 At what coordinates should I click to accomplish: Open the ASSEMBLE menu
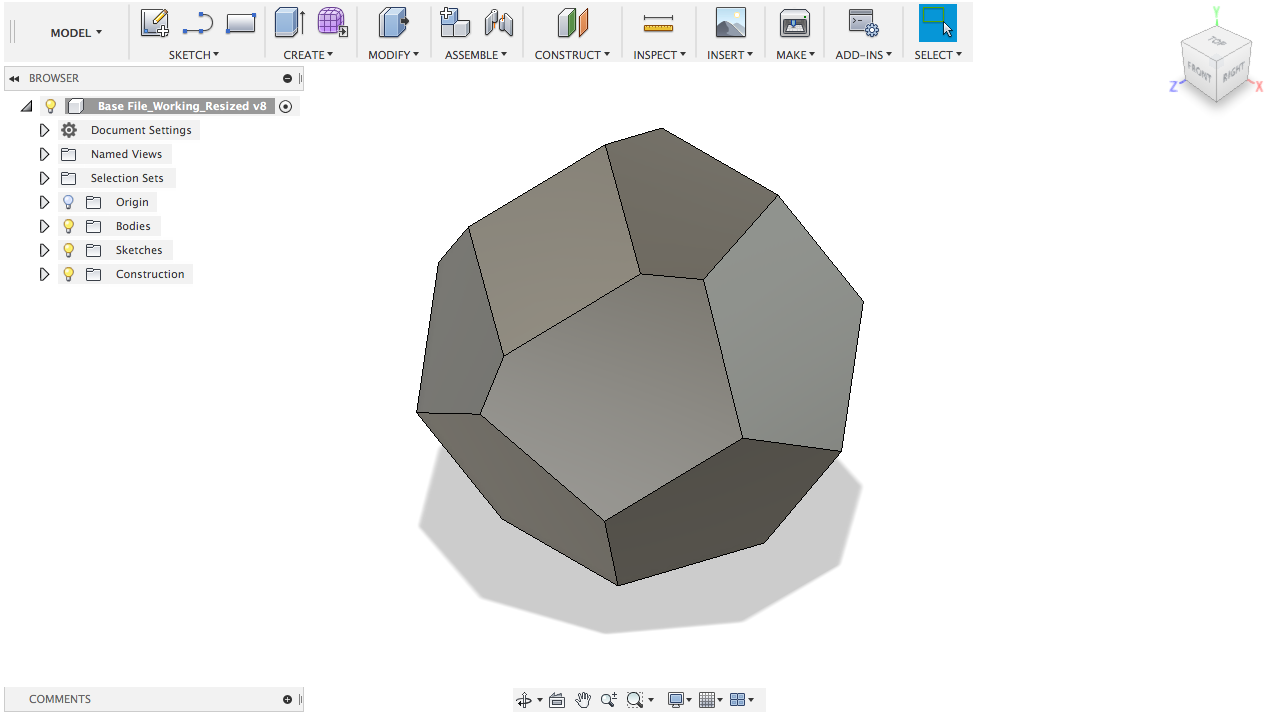[x=476, y=55]
